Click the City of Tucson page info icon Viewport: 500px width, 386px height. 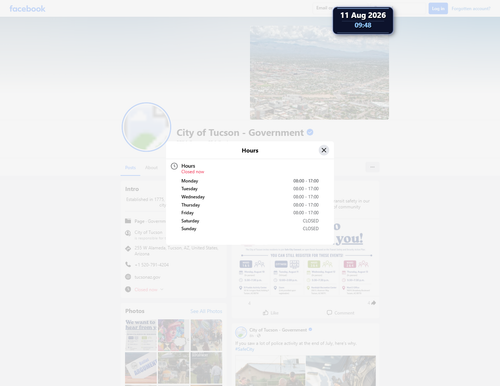click(x=128, y=233)
